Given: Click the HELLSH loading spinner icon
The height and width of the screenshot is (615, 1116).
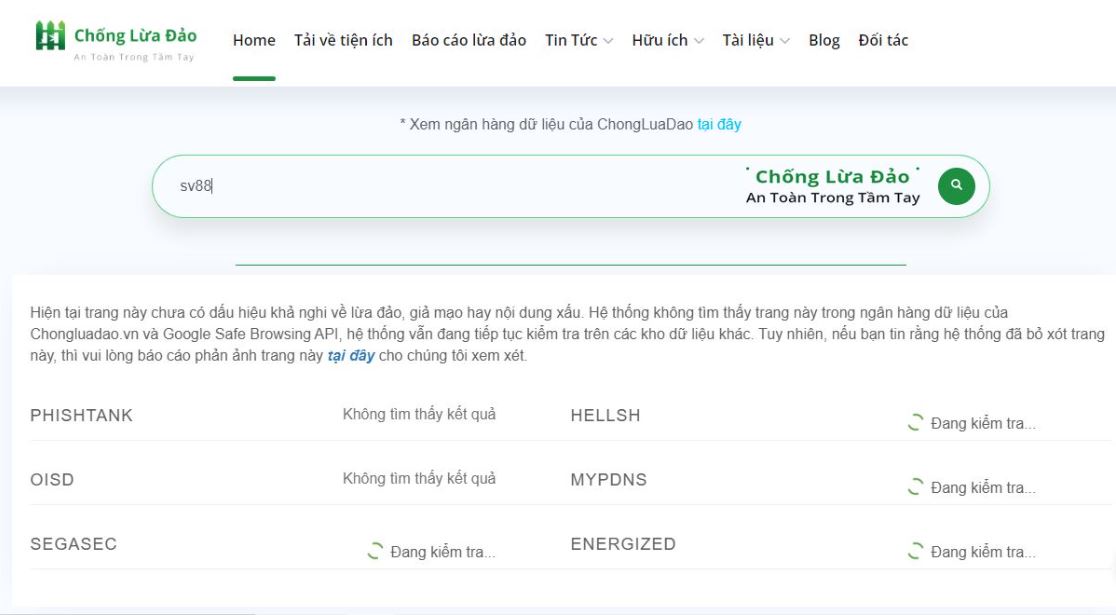Looking at the screenshot, I should [914, 423].
